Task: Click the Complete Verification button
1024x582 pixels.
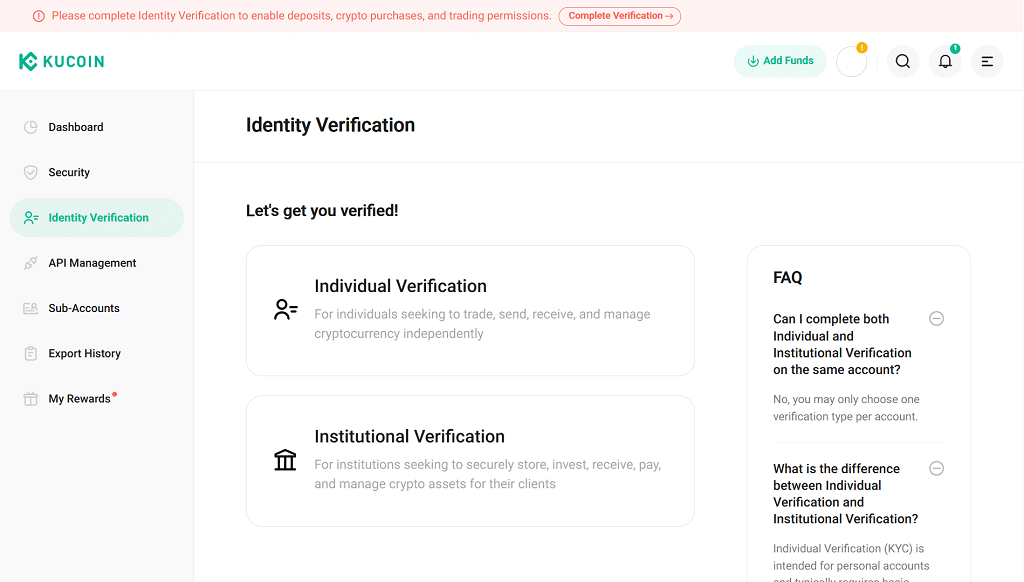Action: [620, 16]
